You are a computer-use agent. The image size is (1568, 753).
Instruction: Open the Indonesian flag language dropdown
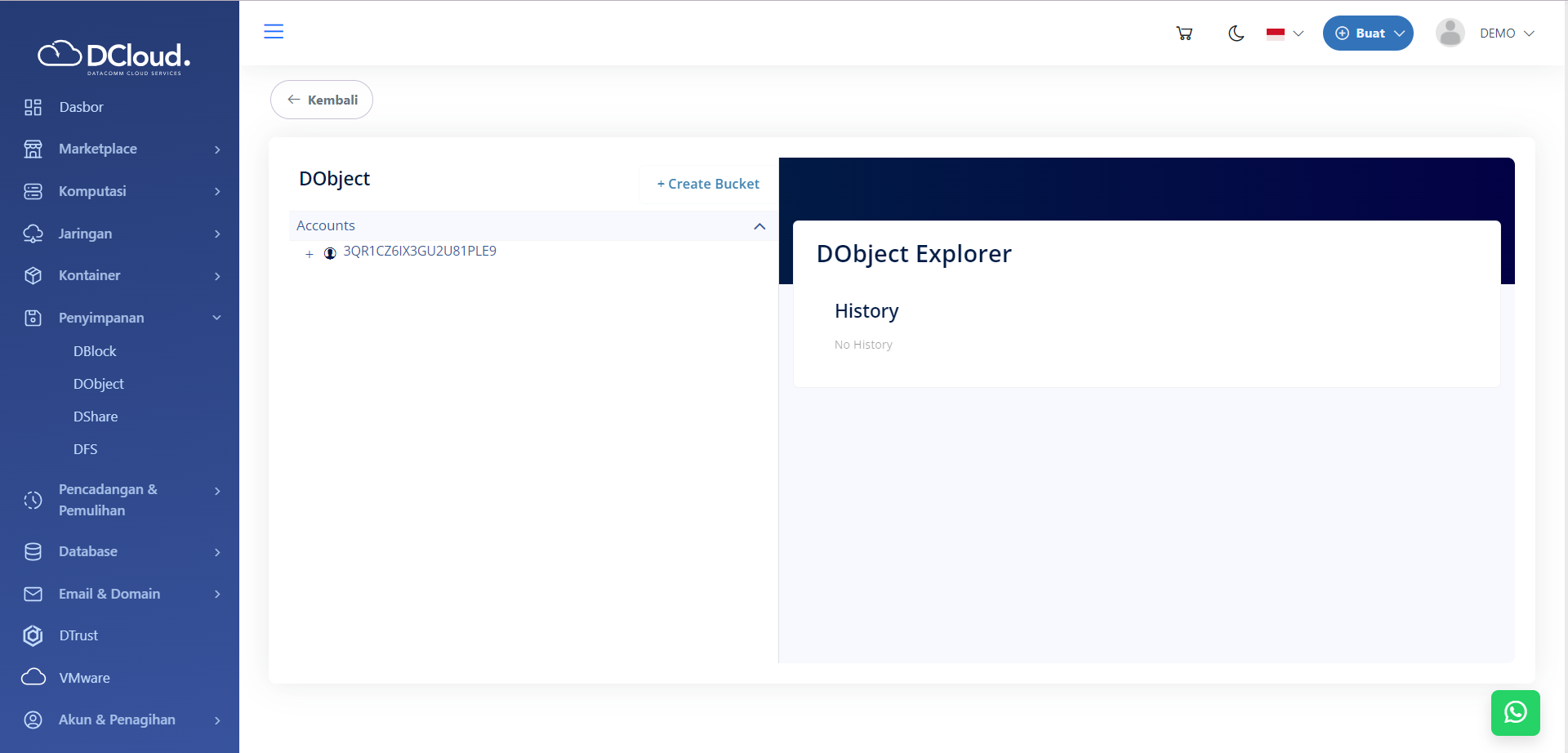(x=1285, y=33)
